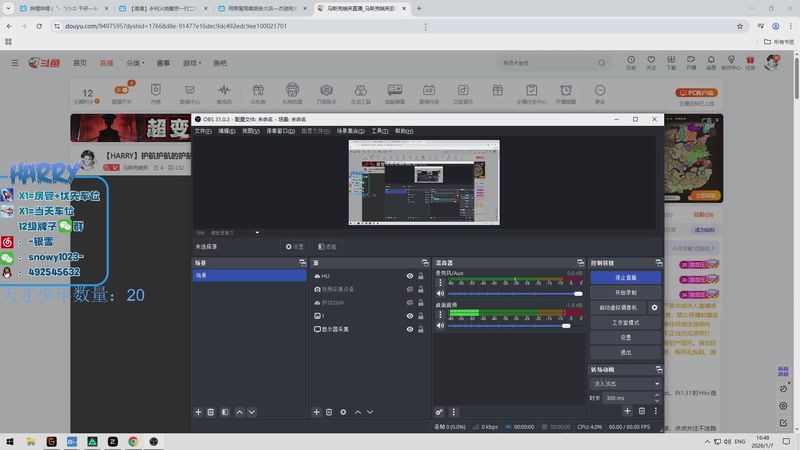Move source up in Sources panel

coord(358,412)
